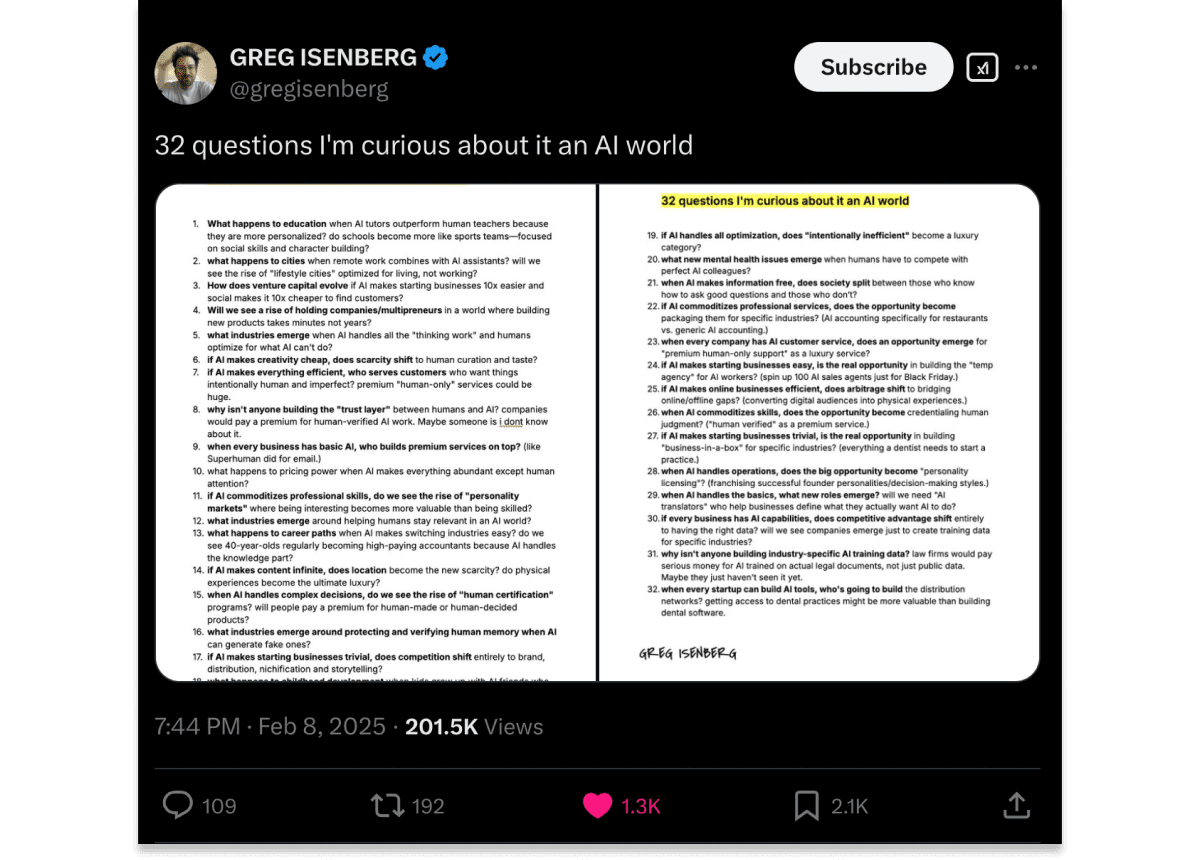Image resolution: width=1200 pixels, height=860 pixels.
Task: Click the 201.5K Views count
Action: pyautogui.click(x=474, y=727)
